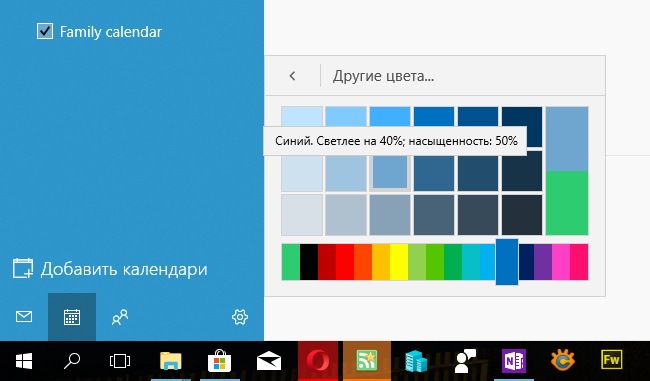Select the medium grey-blue swatch in bottom row
This screenshot has width=650, height=381.
pos(390,215)
